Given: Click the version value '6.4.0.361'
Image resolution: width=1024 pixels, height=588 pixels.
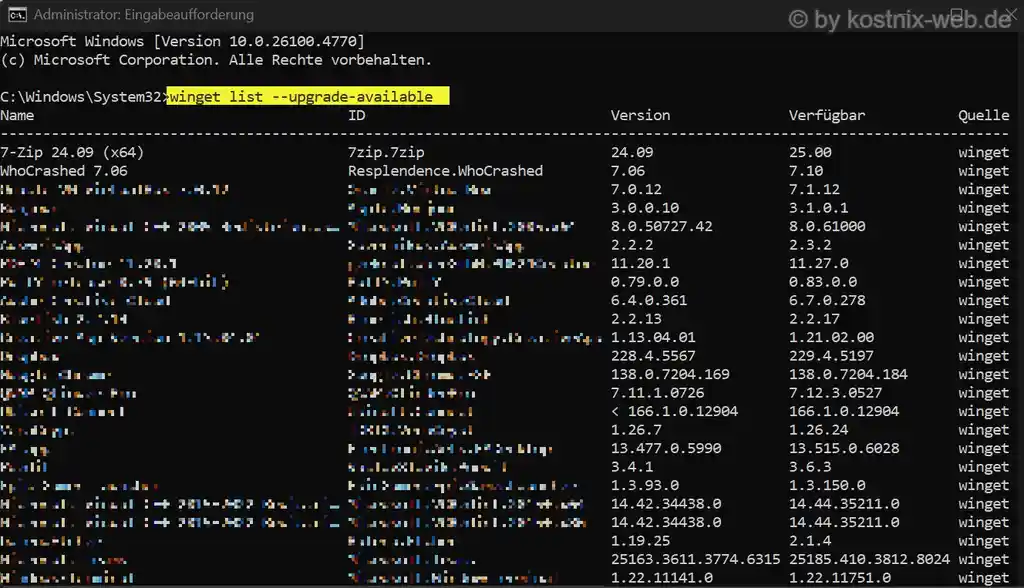Looking at the screenshot, I should coord(648,301).
